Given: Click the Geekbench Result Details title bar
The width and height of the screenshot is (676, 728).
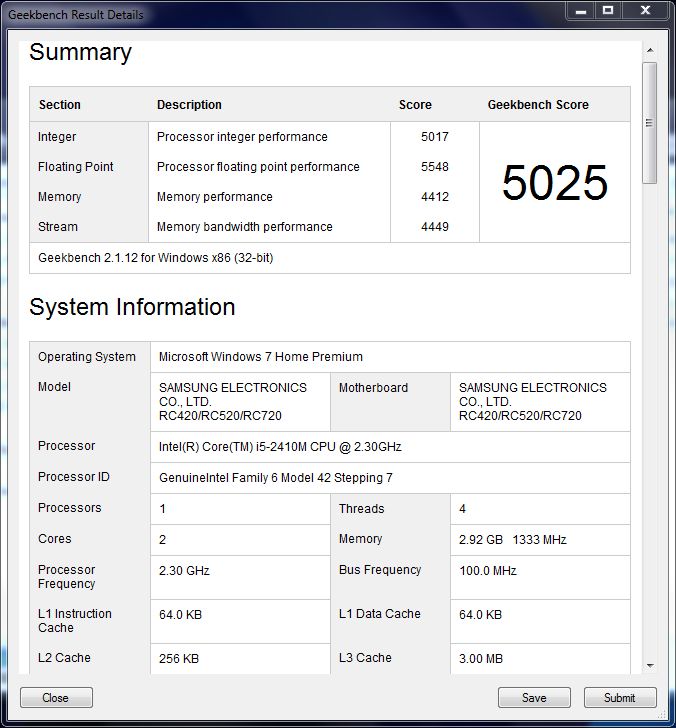Looking at the screenshot, I should point(283,14).
